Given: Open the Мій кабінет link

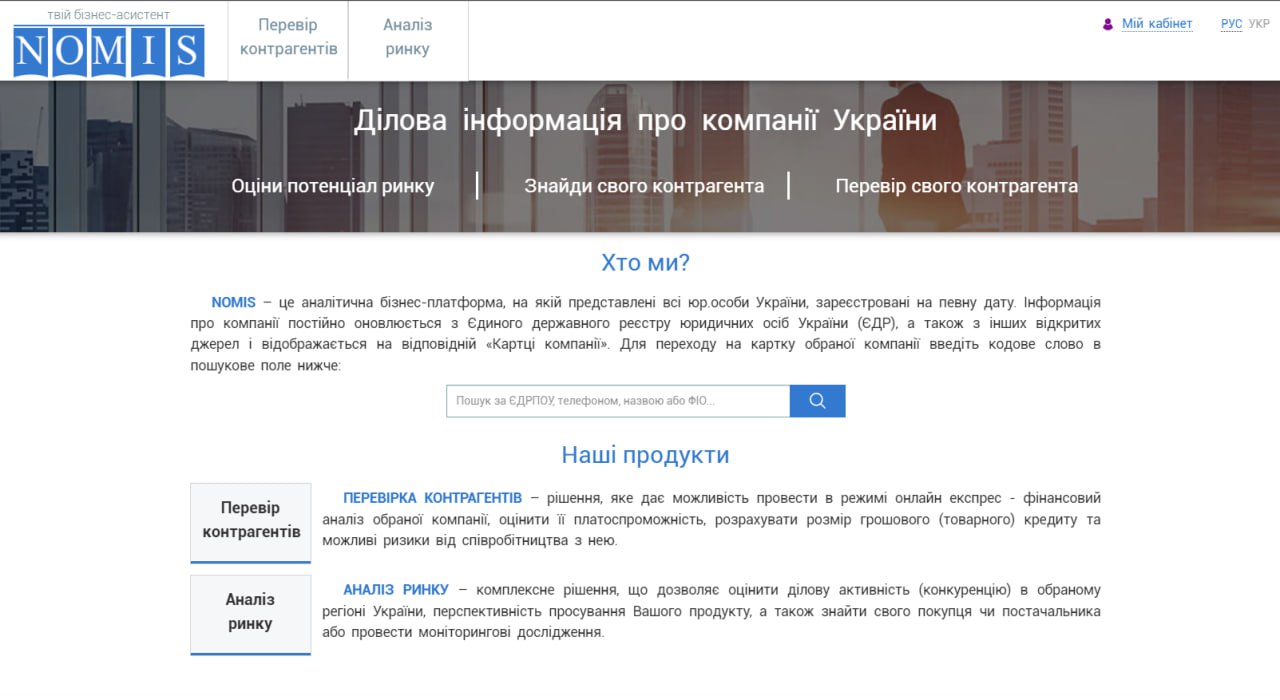Looking at the screenshot, I should pyautogui.click(x=1156, y=24).
